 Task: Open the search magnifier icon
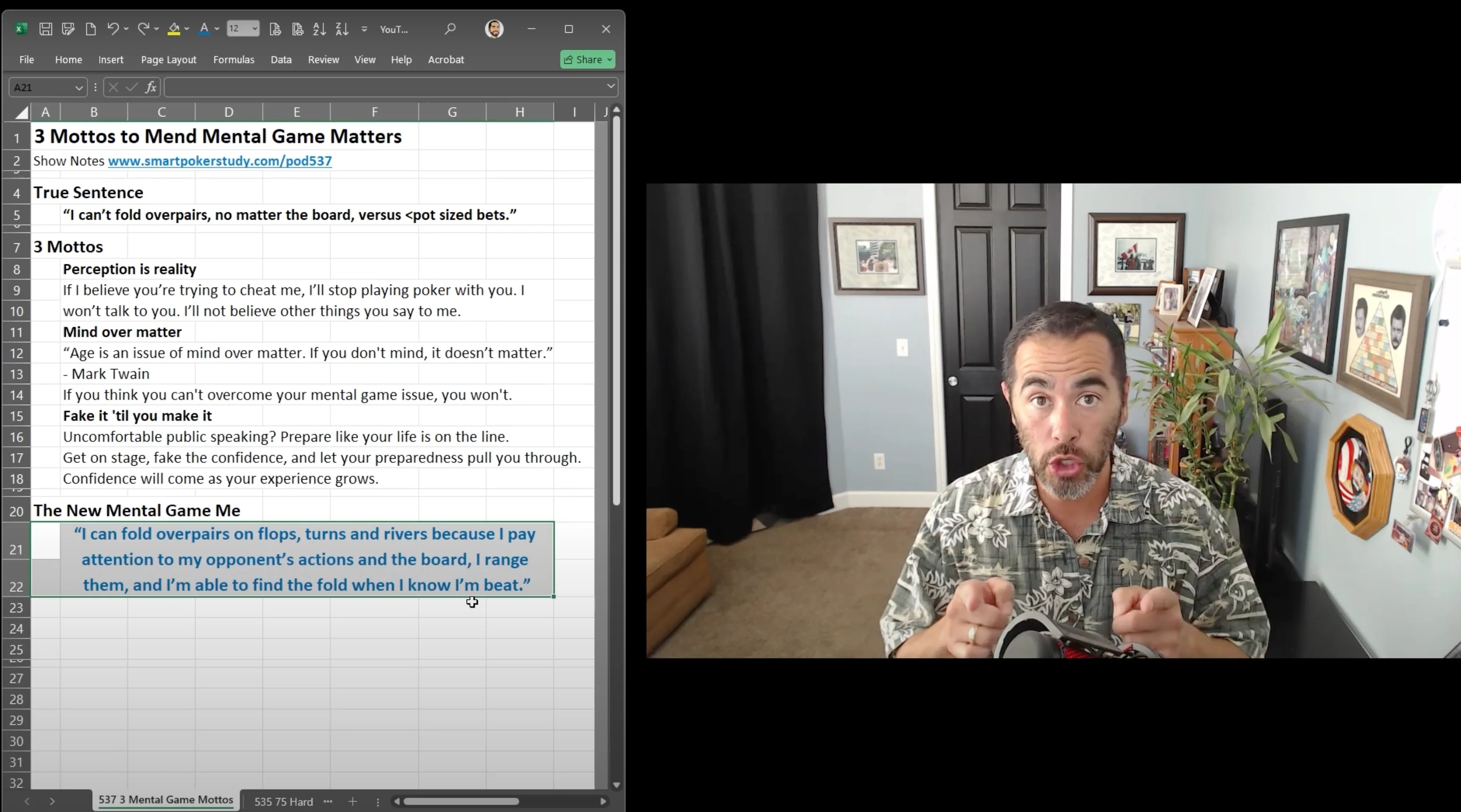point(450,29)
